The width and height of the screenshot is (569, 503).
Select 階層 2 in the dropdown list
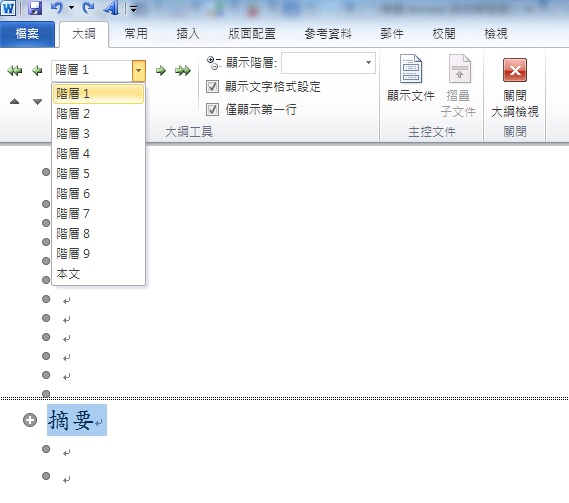(x=98, y=114)
